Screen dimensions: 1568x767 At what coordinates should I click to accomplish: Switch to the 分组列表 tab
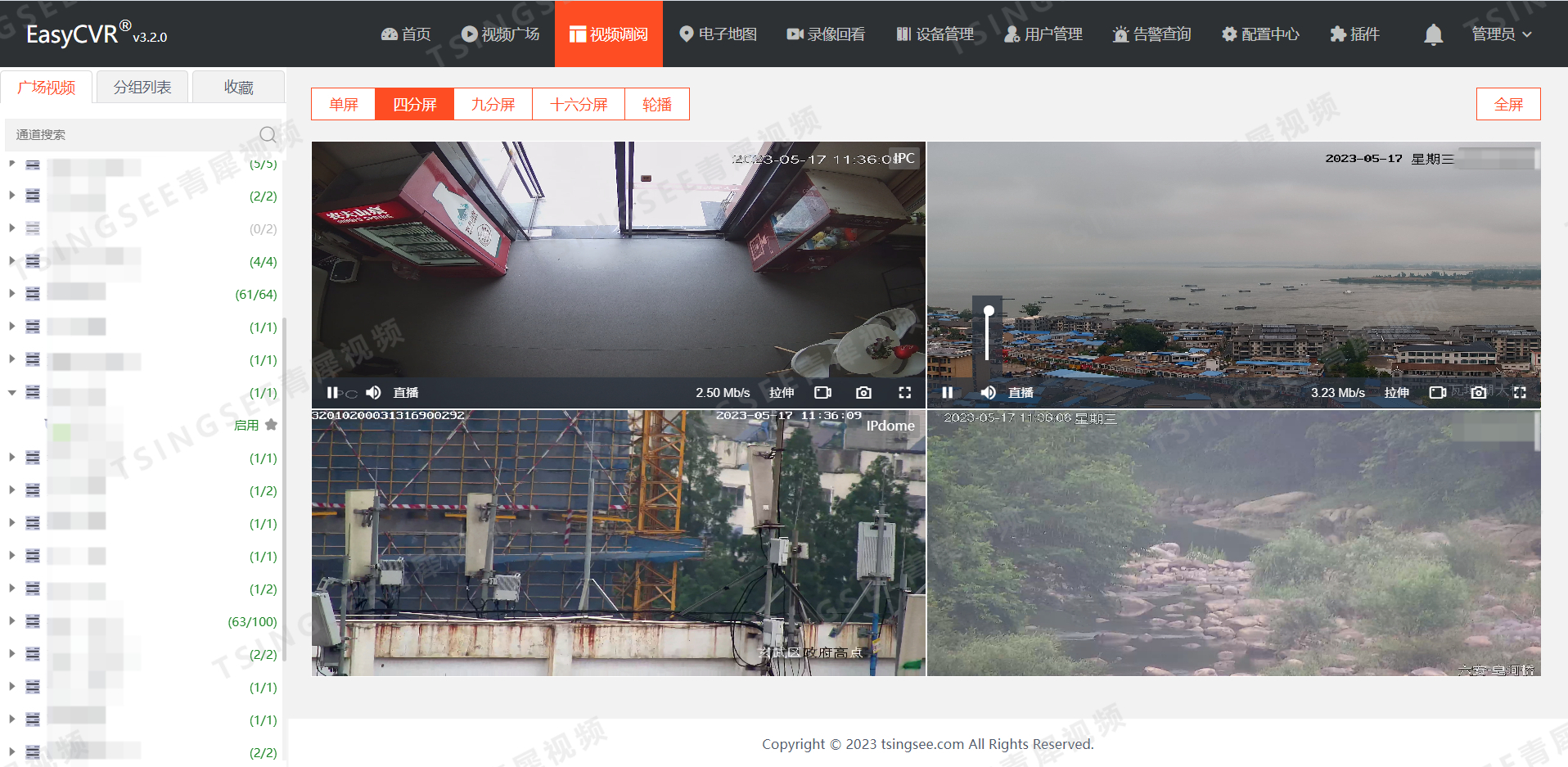[x=141, y=86]
